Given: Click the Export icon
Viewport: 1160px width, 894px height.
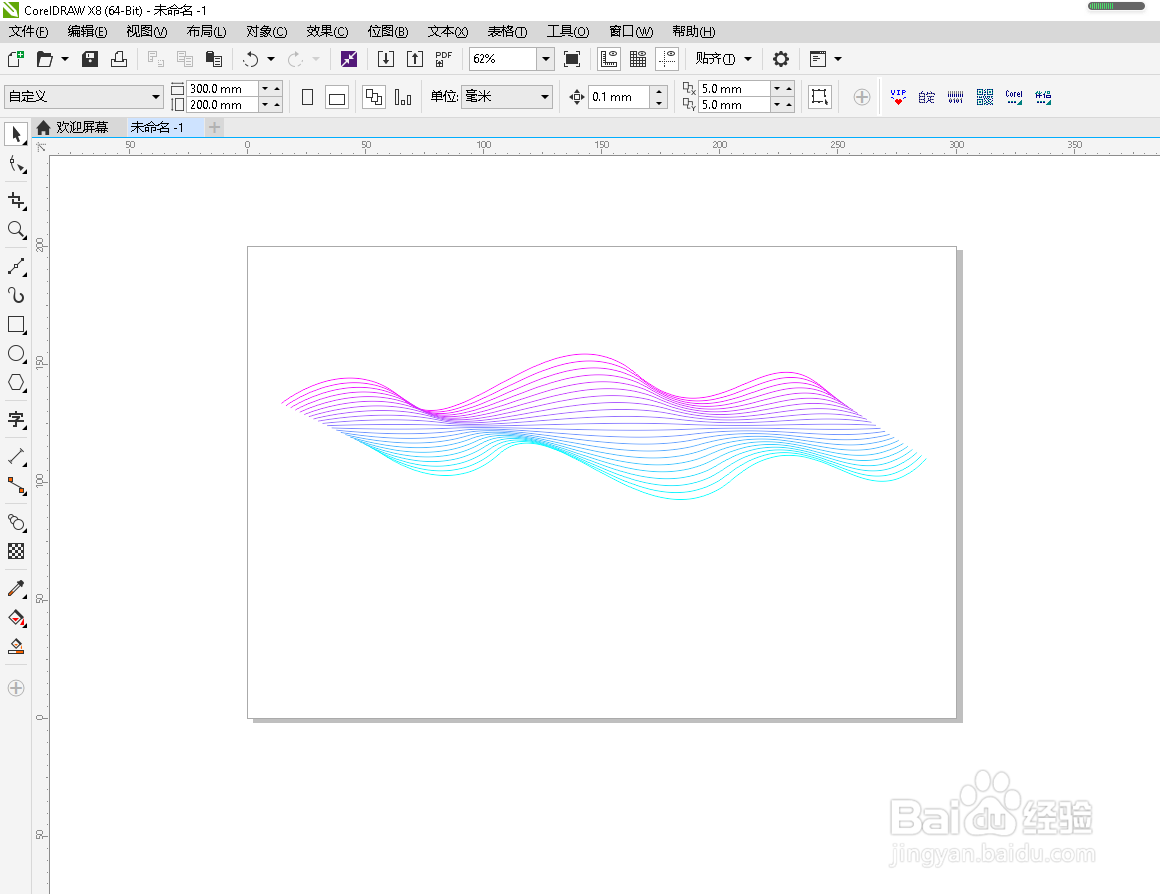Looking at the screenshot, I should point(415,59).
